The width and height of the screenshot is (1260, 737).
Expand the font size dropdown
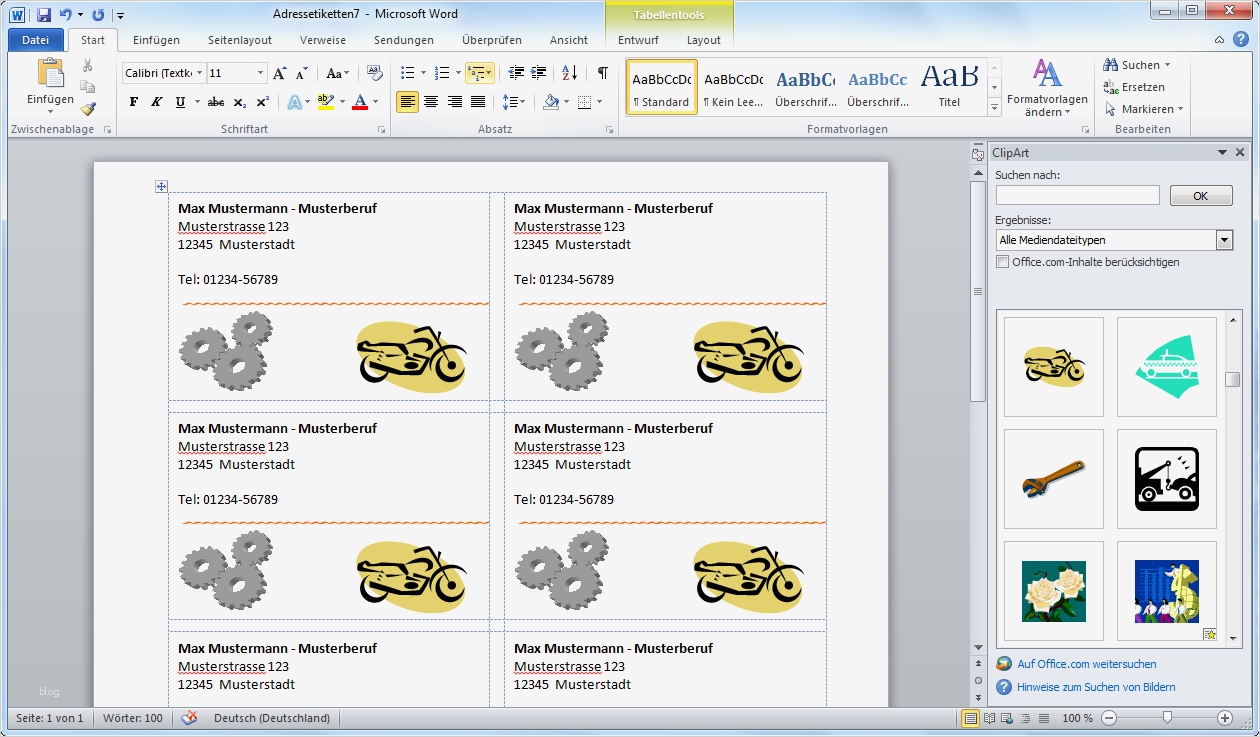click(x=261, y=73)
